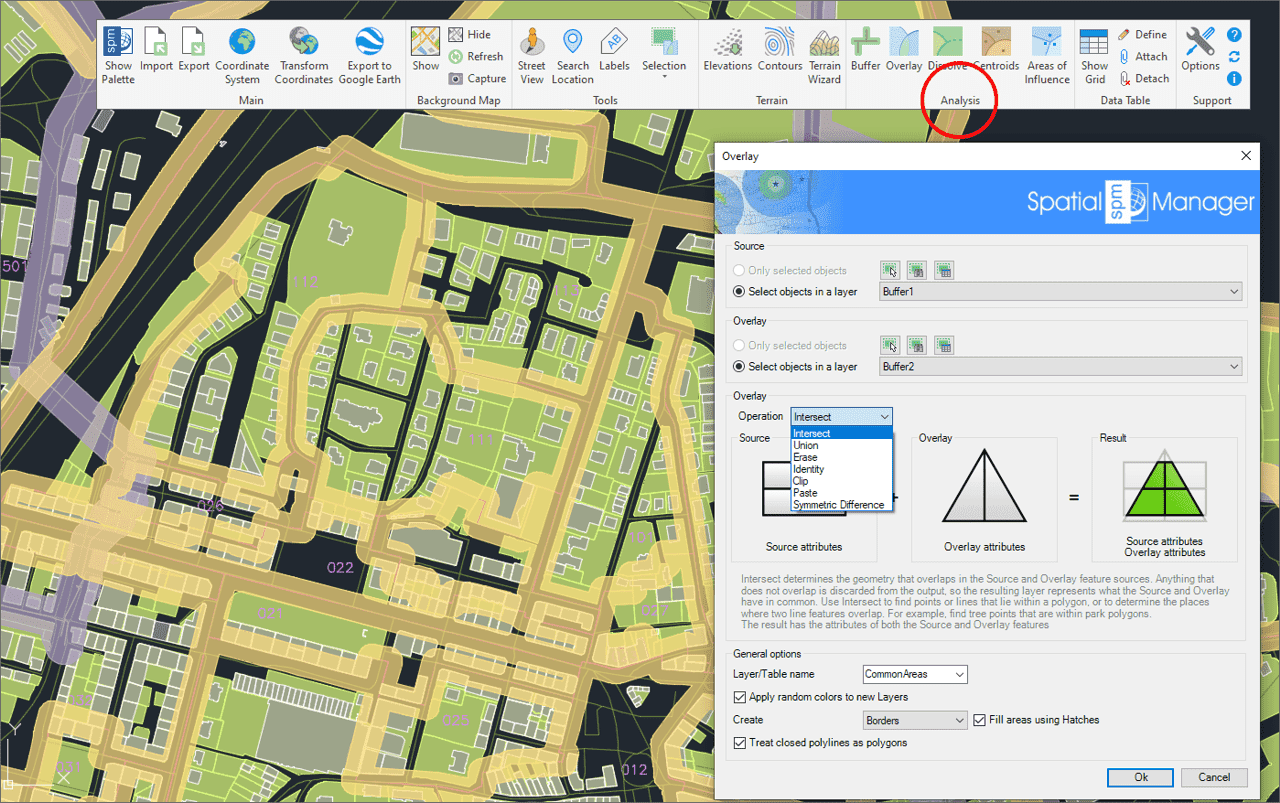This screenshot has width=1280, height=803.
Task: Toggle Treat closed polylines as polygons
Action: coord(740,743)
